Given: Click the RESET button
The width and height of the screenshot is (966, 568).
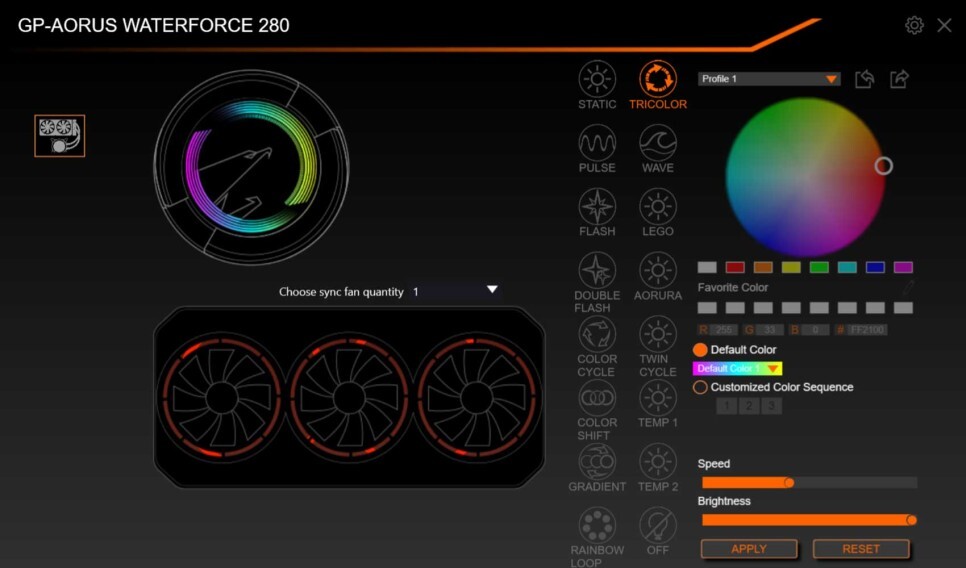Looking at the screenshot, I should point(861,549).
